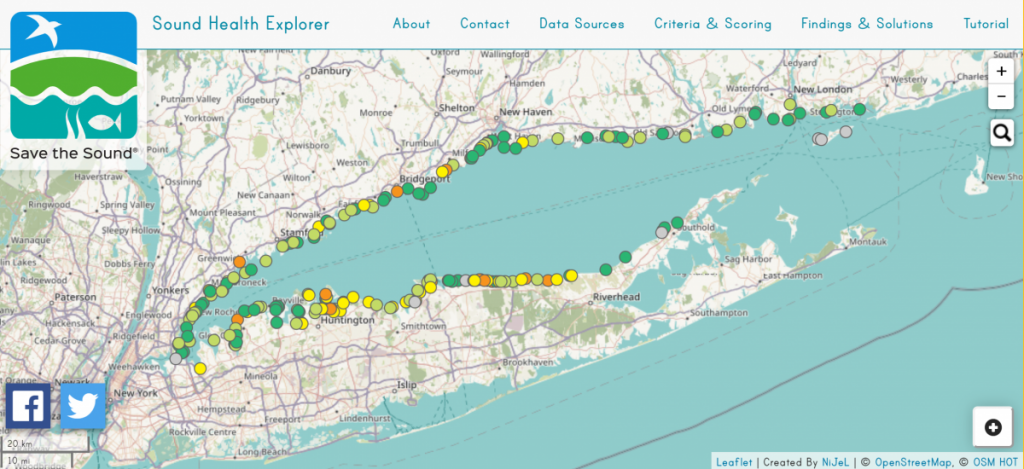The height and width of the screenshot is (469, 1024).
Task: Go to the Contact menu item
Action: pyautogui.click(x=484, y=24)
